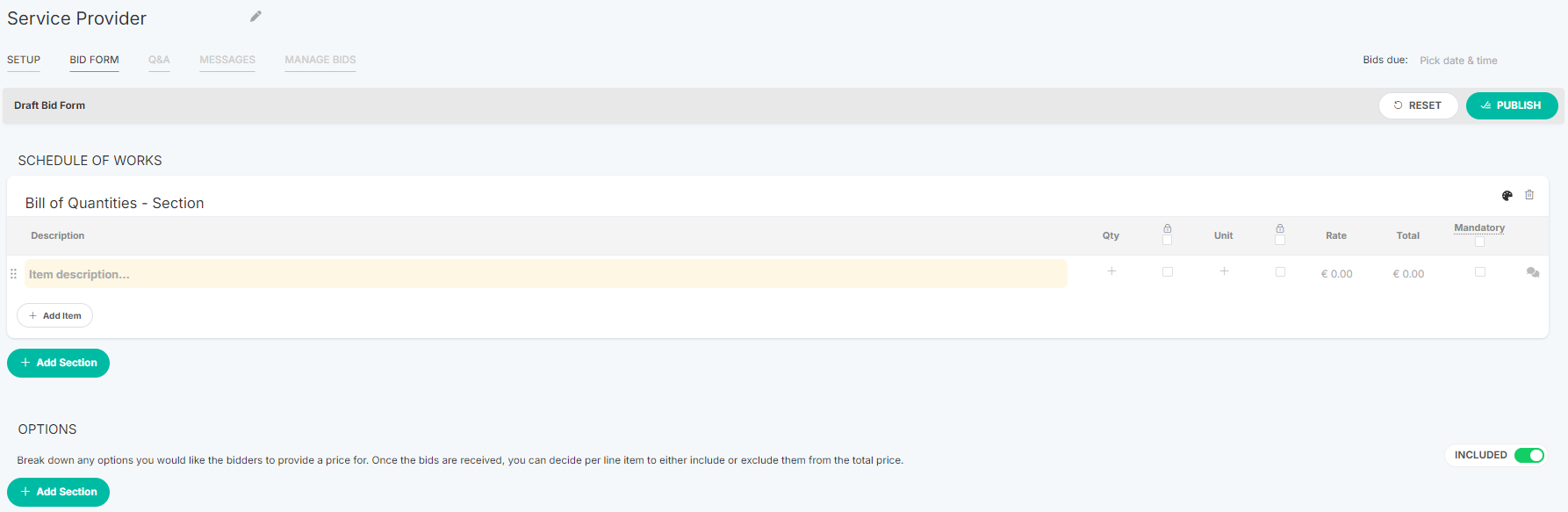This screenshot has height=512, width=1568.
Task: Click Add Item in Bill of Quantities
Action: [54, 315]
